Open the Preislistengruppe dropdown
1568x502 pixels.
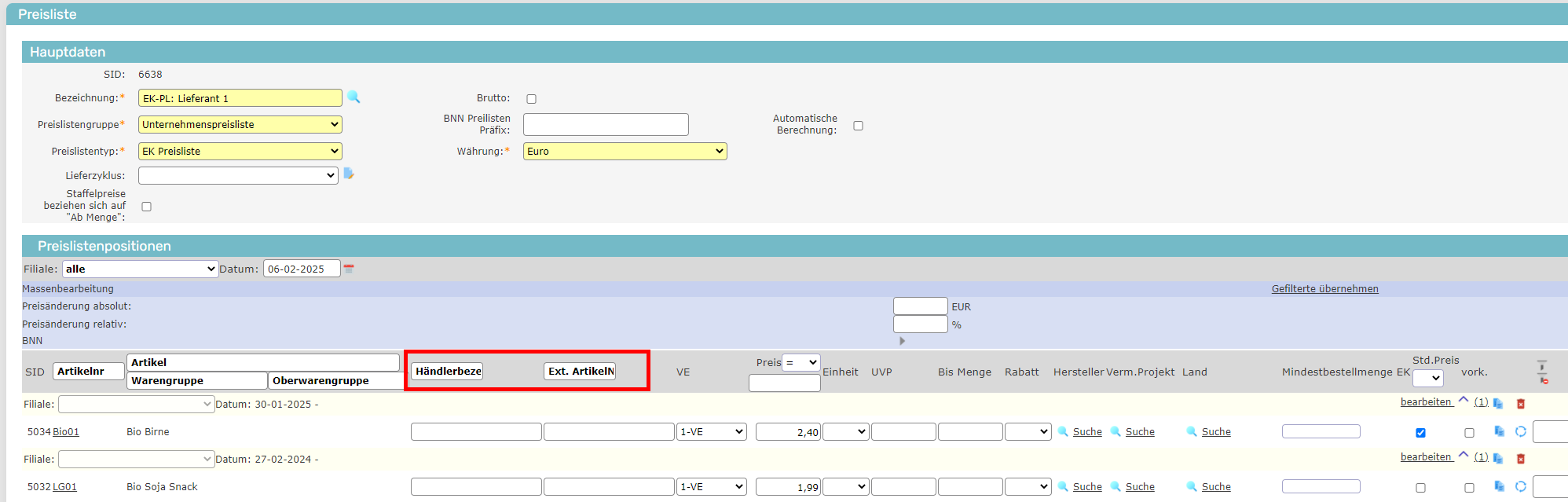tap(240, 124)
